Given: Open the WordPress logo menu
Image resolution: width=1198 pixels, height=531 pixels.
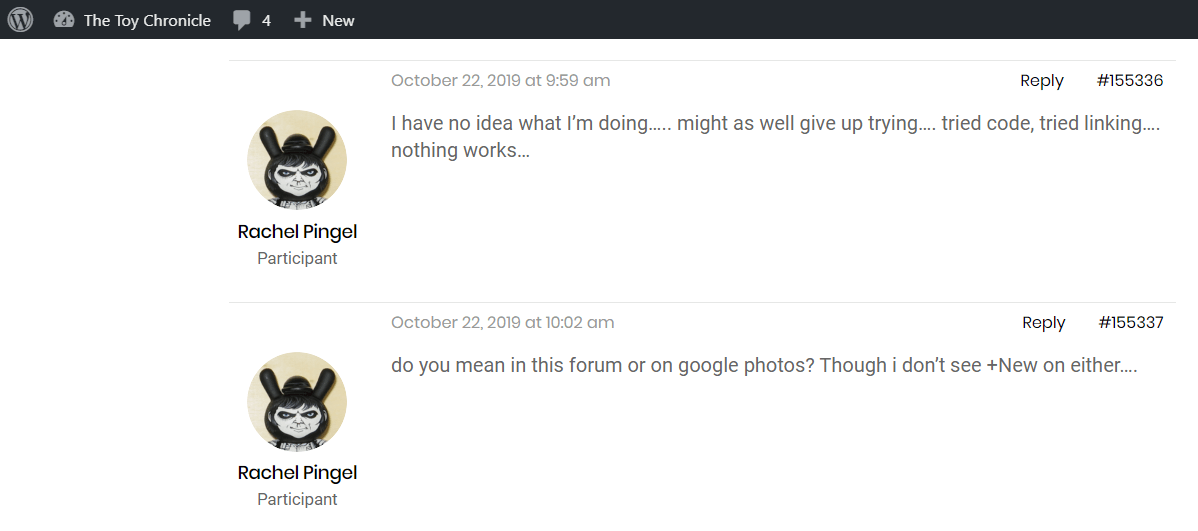Looking at the screenshot, I should coord(20,20).
